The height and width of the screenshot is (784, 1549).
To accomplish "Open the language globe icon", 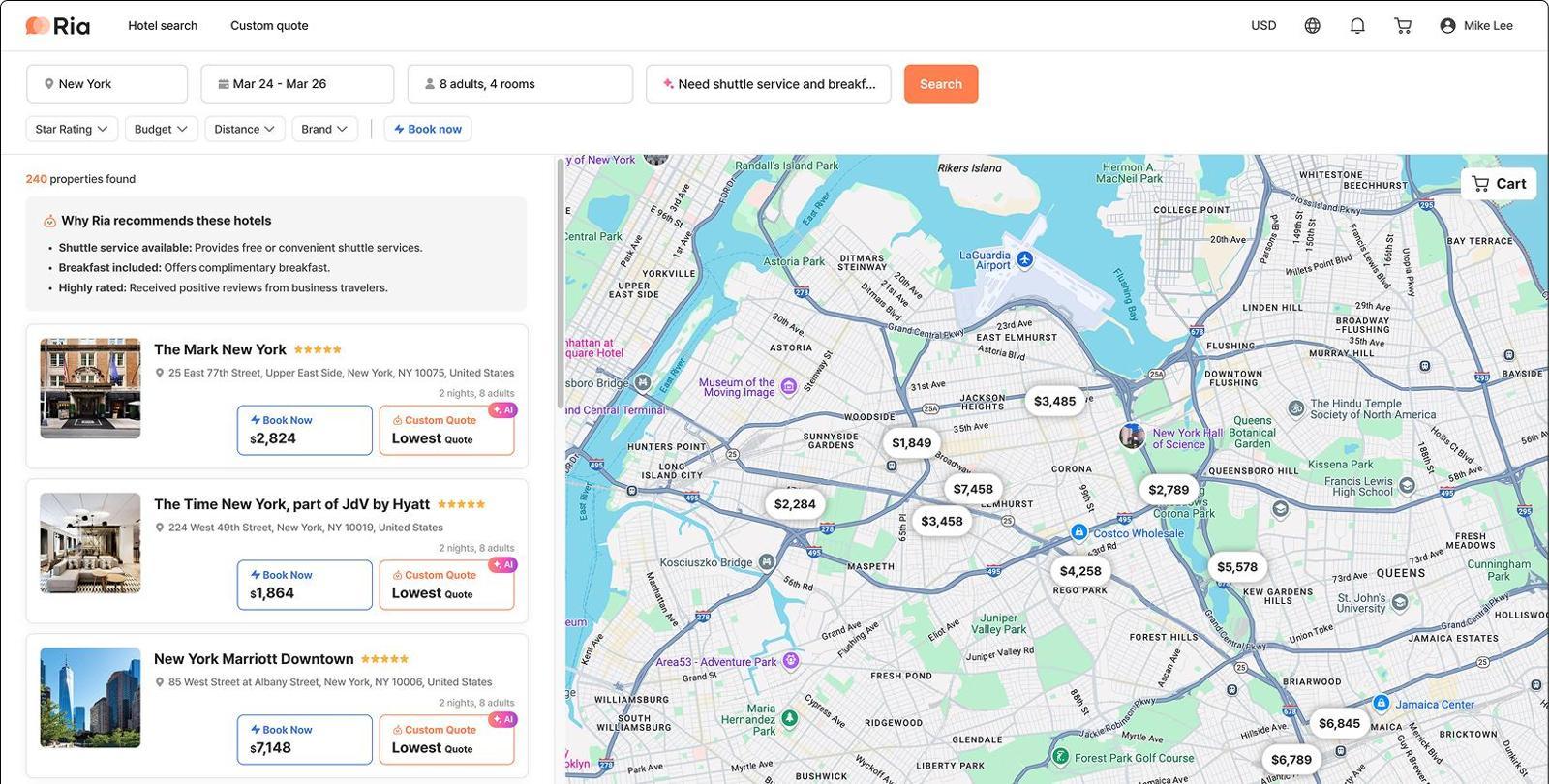I will pos(1312,26).
